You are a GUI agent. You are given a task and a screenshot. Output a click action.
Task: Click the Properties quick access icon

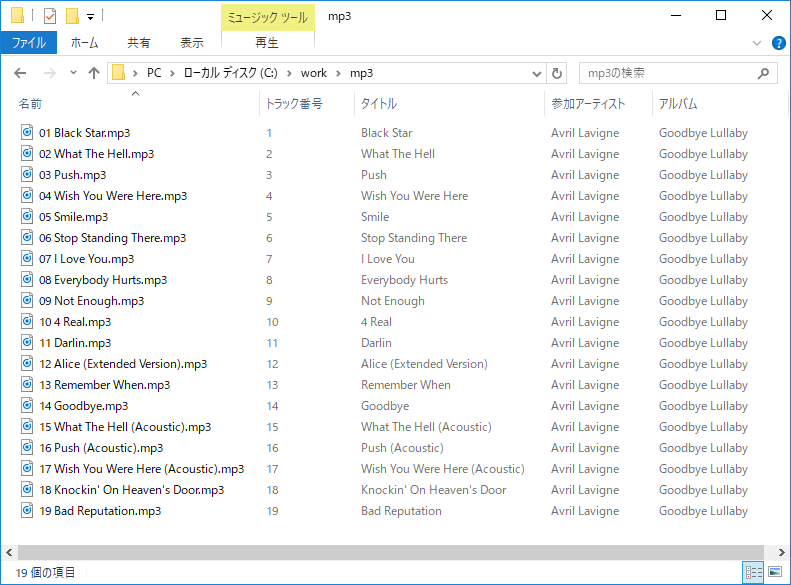50,16
